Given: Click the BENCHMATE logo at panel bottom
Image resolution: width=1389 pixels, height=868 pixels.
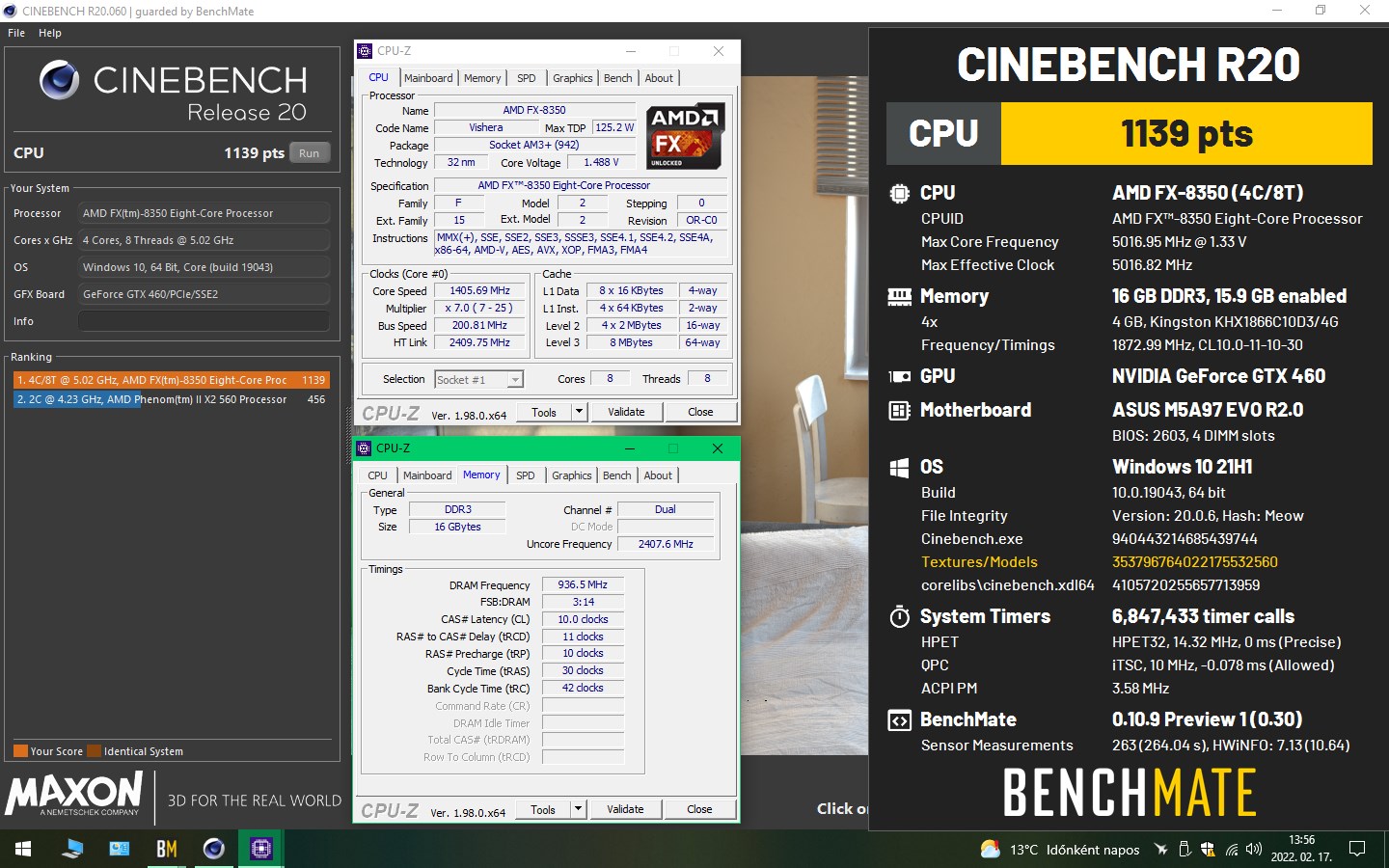Looking at the screenshot, I should point(1130,793).
